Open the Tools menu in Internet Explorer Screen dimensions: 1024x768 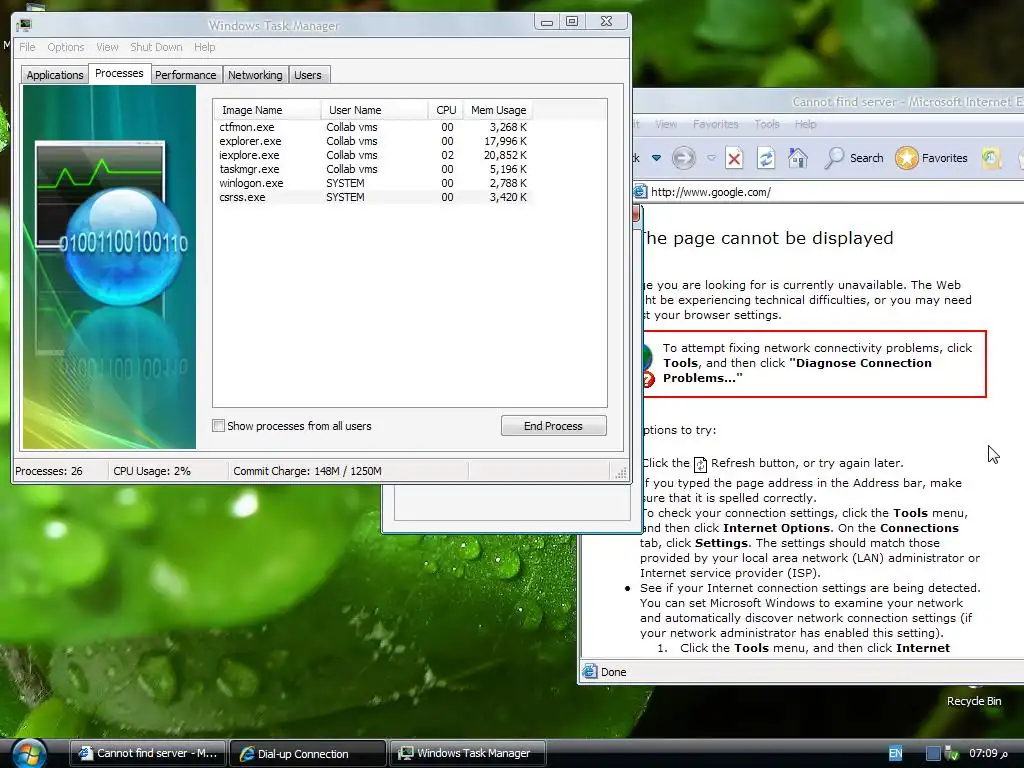click(767, 124)
